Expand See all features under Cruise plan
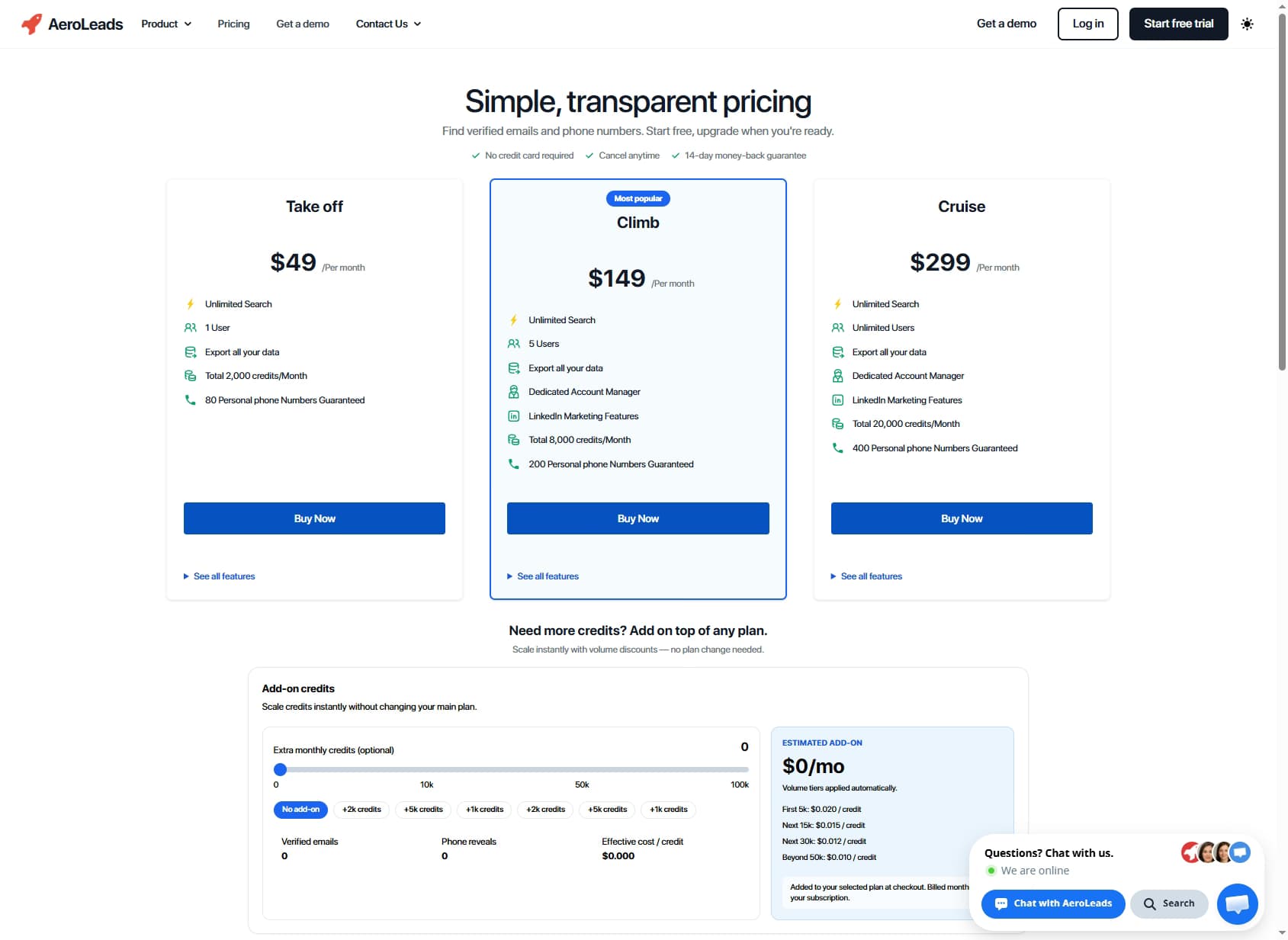This screenshot has width=1288, height=940. 866,576
